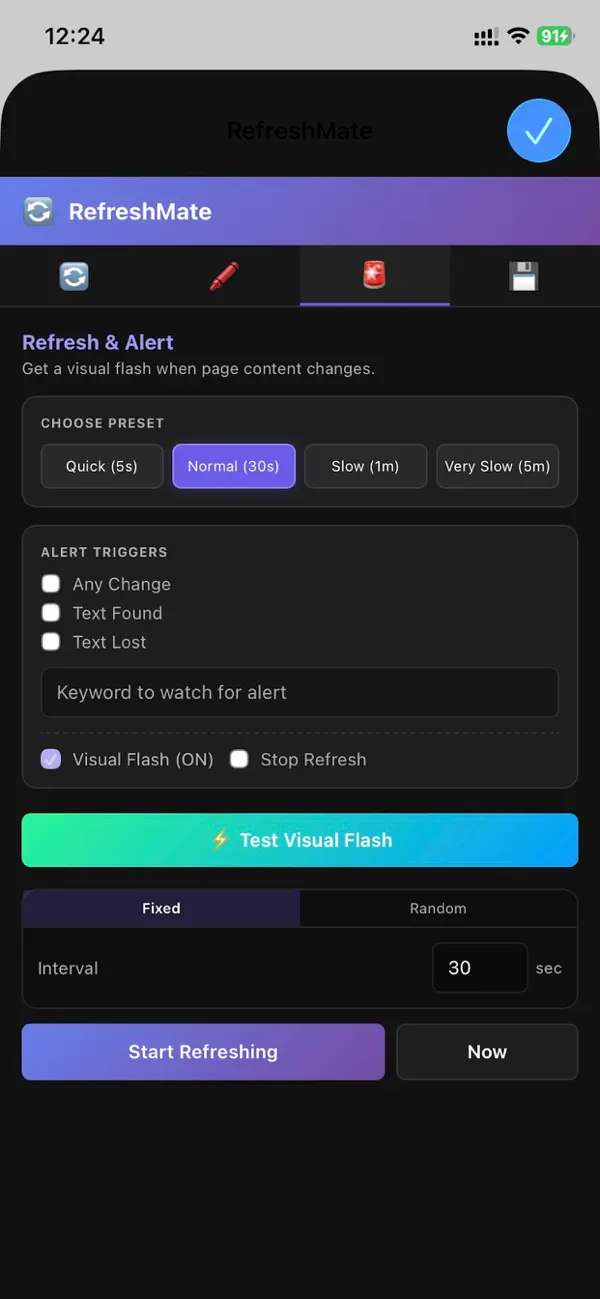Open the floppy disk save tab

click(524, 274)
